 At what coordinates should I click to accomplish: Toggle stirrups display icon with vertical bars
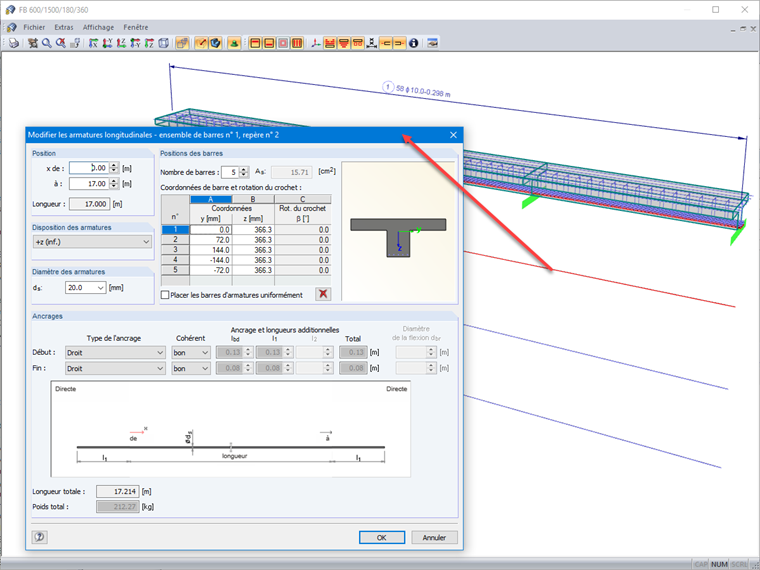(x=297, y=43)
